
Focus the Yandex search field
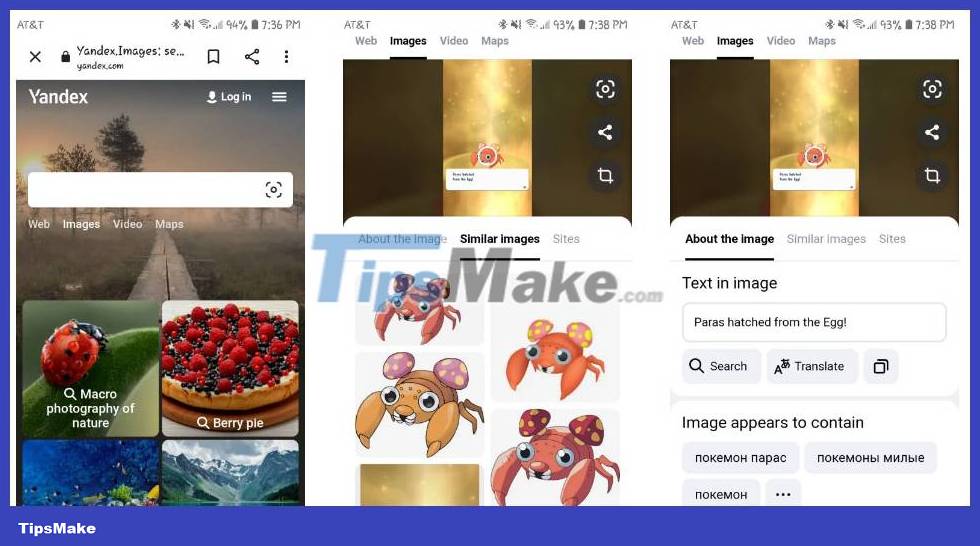[160, 190]
